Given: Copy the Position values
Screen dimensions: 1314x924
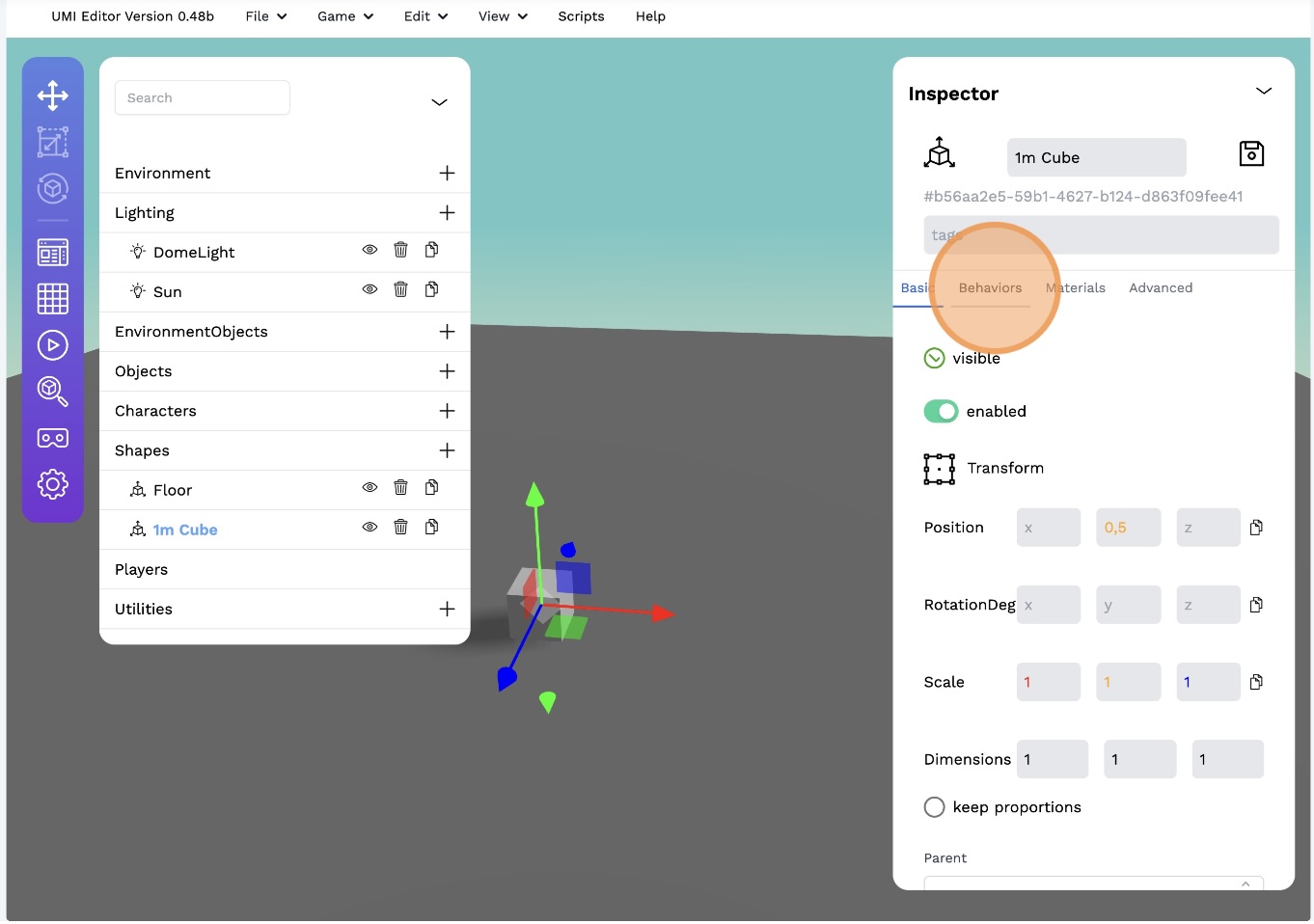Looking at the screenshot, I should click(1256, 528).
